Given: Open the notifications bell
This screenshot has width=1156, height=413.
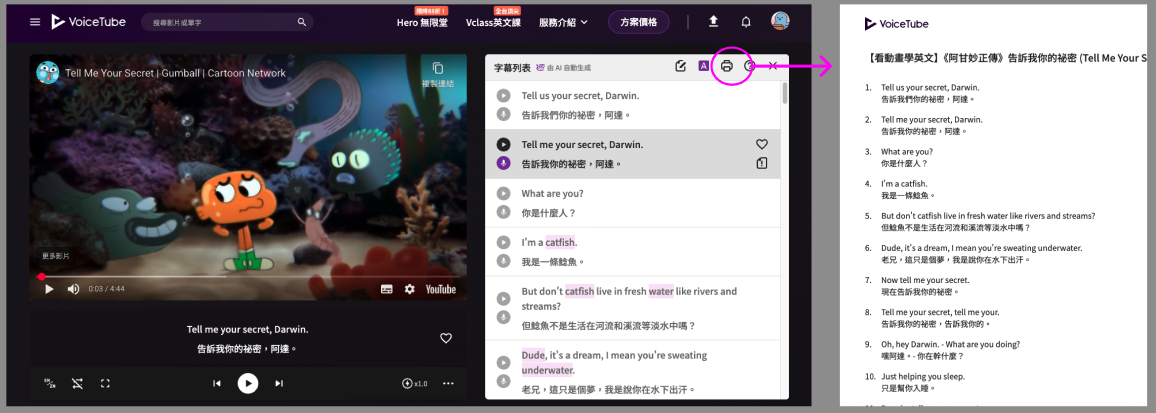Looking at the screenshot, I should click(746, 21).
